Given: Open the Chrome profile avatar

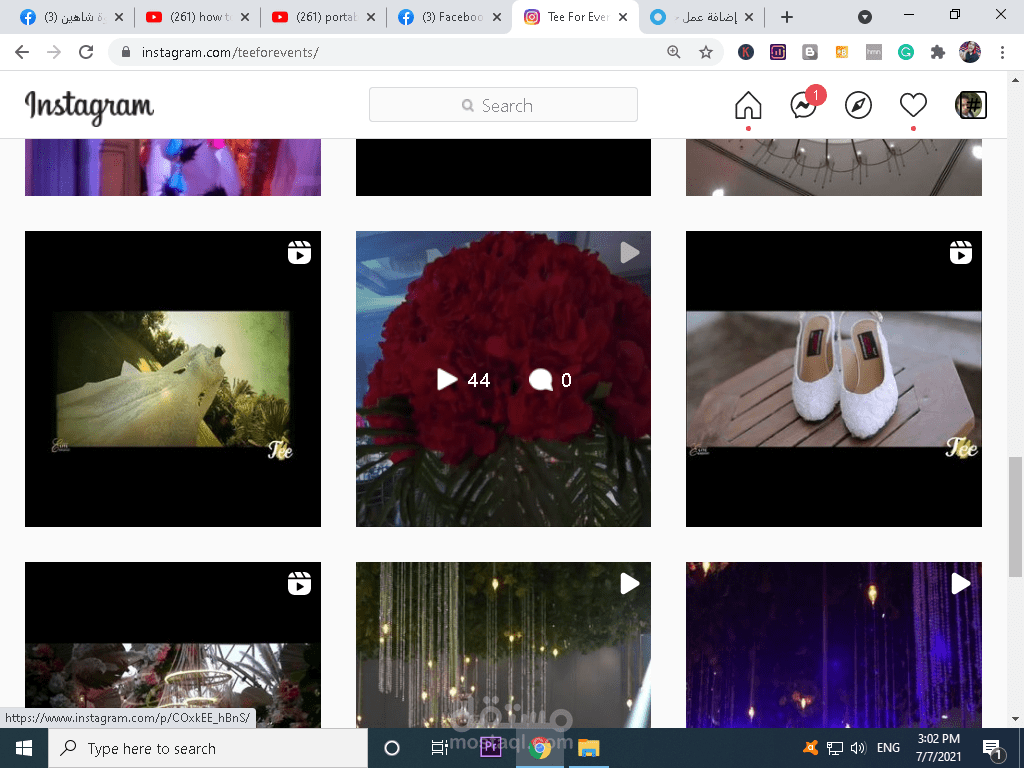Looking at the screenshot, I should [x=970, y=52].
